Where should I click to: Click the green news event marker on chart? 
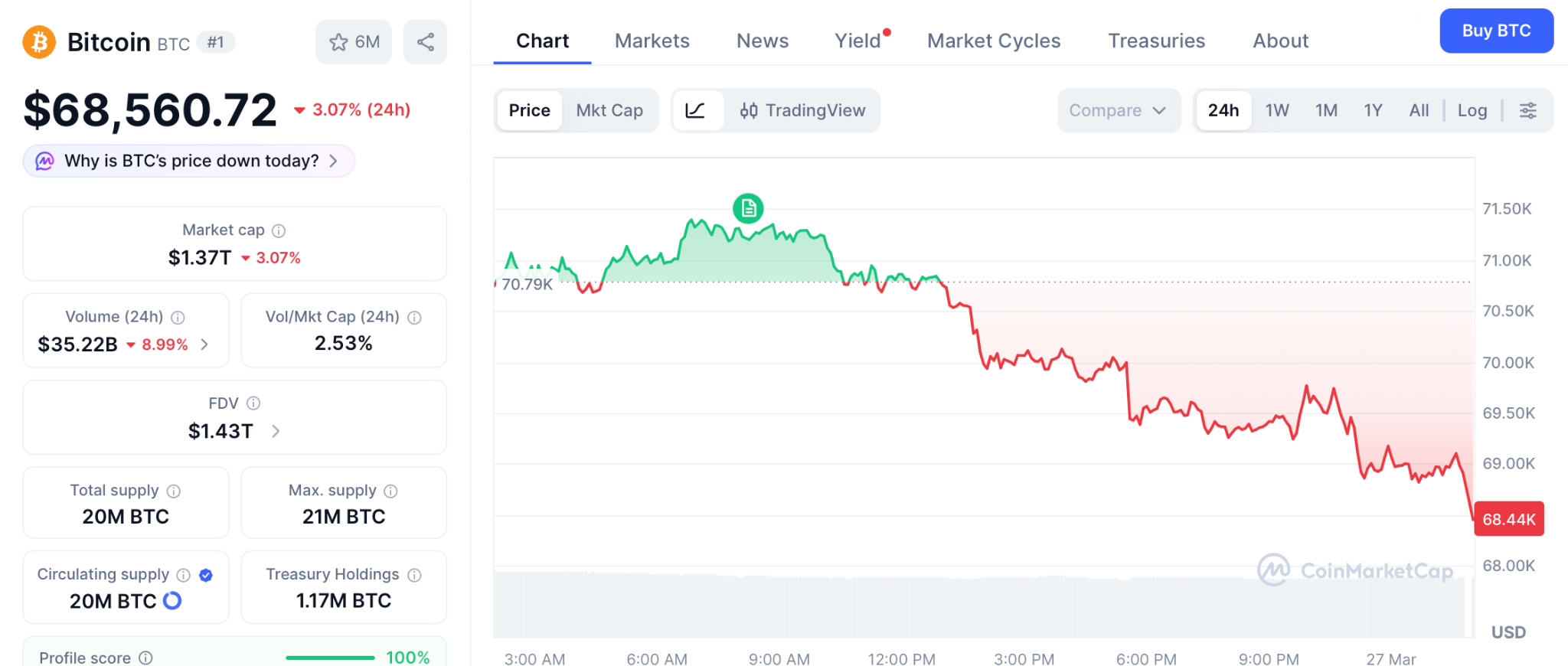748,208
